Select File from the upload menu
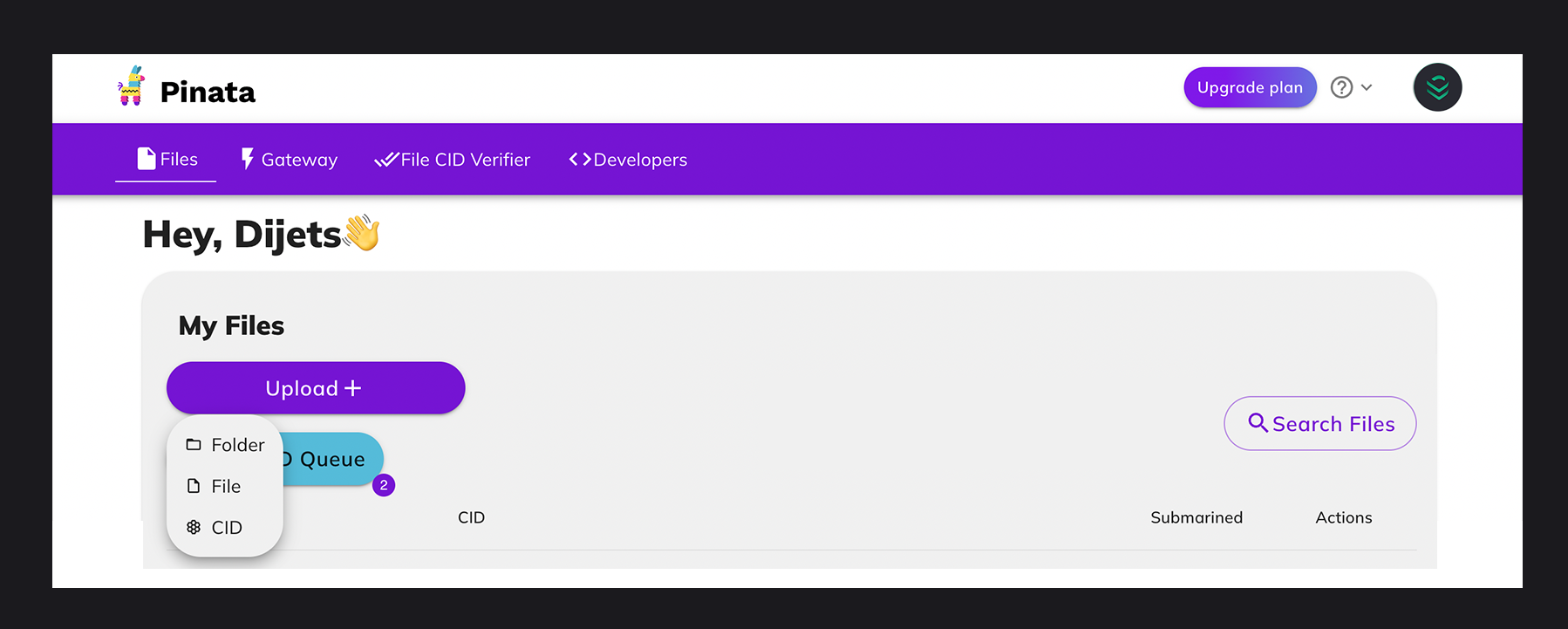Screen dimensions: 1568x629 point(226,486)
